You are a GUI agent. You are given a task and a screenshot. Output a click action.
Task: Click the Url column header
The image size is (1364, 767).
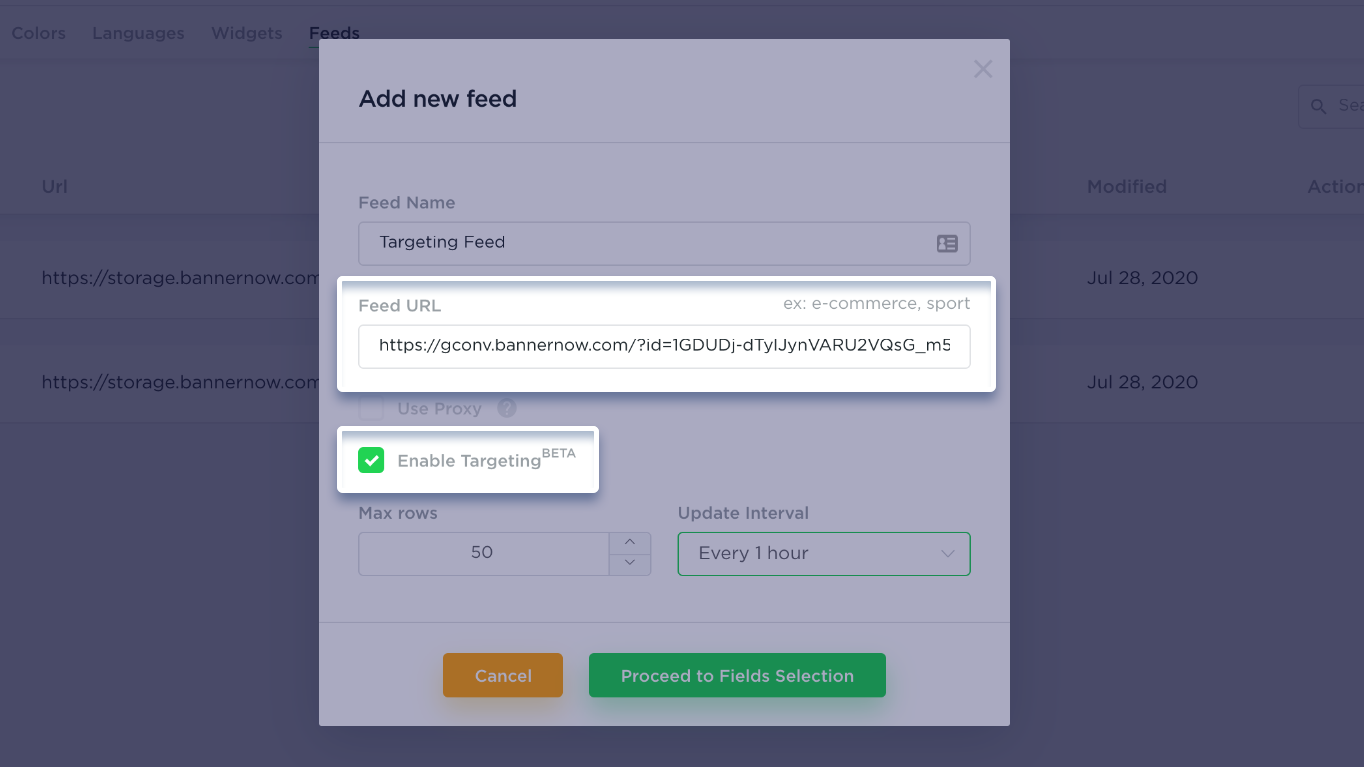pos(55,187)
